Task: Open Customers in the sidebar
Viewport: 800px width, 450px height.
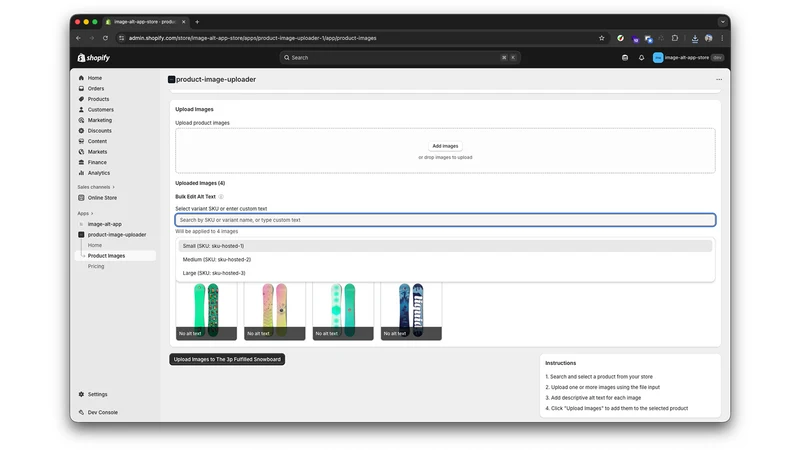Action: [x=101, y=110]
